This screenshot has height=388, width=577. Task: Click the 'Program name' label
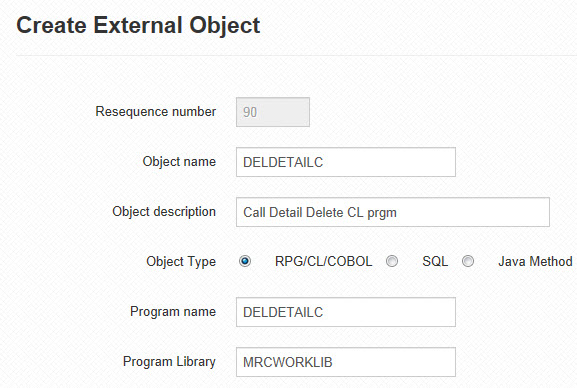173,311
